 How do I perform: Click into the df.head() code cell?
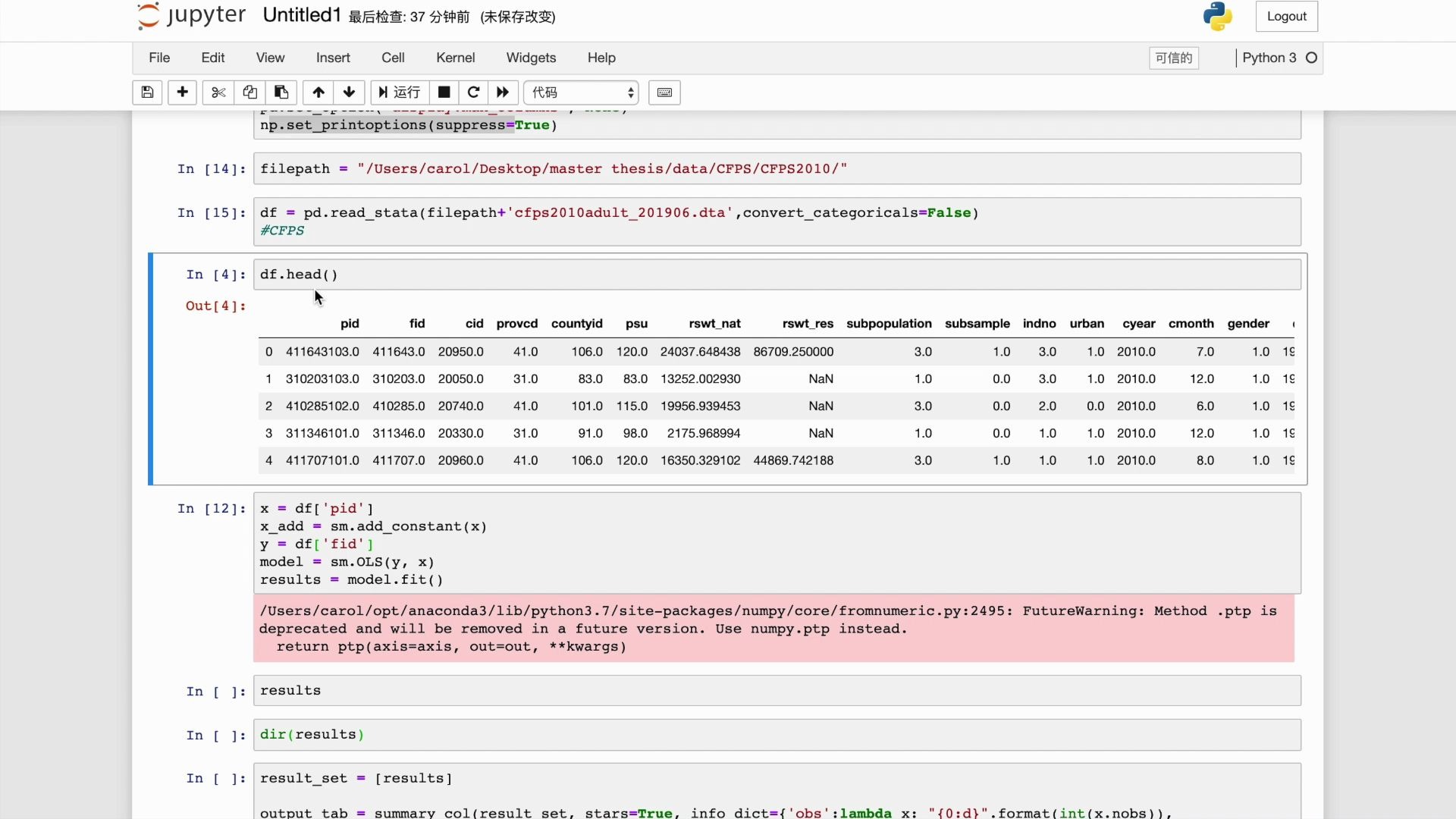coord(777,275)
